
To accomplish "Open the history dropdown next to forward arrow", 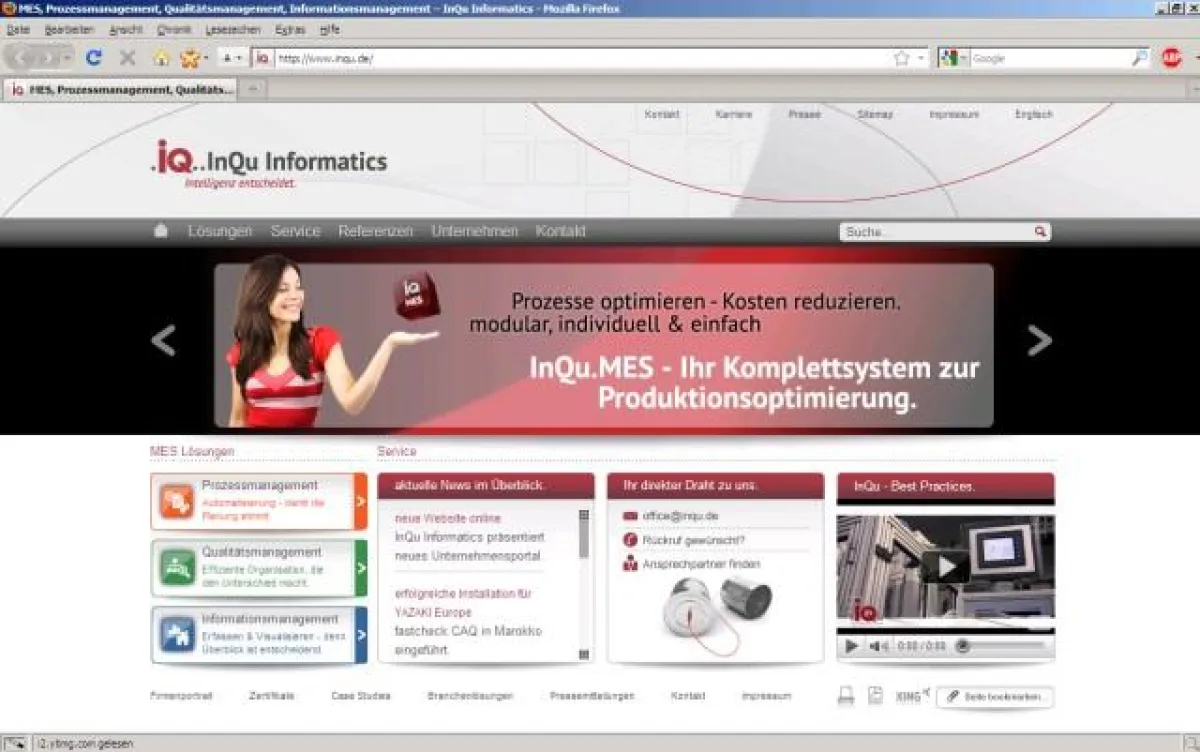I will [67, 58].
